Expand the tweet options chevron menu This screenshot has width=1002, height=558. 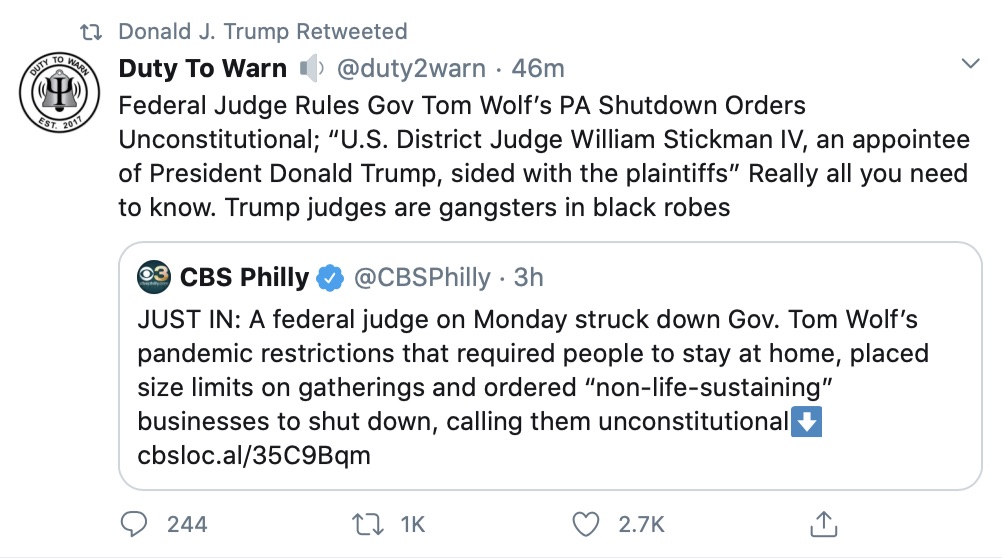coord(969,64)
